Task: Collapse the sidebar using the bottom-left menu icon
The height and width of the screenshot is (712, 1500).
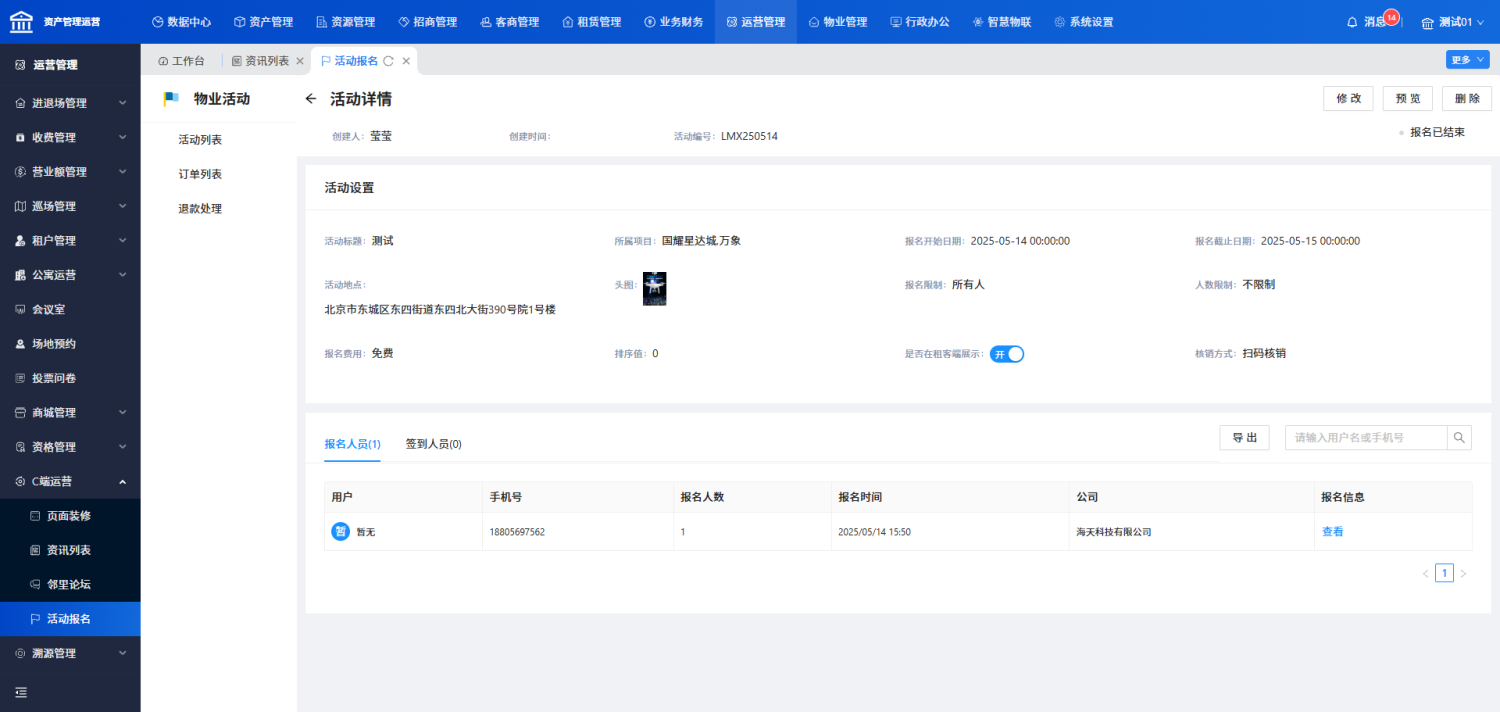Action: (x=21, y=692)
